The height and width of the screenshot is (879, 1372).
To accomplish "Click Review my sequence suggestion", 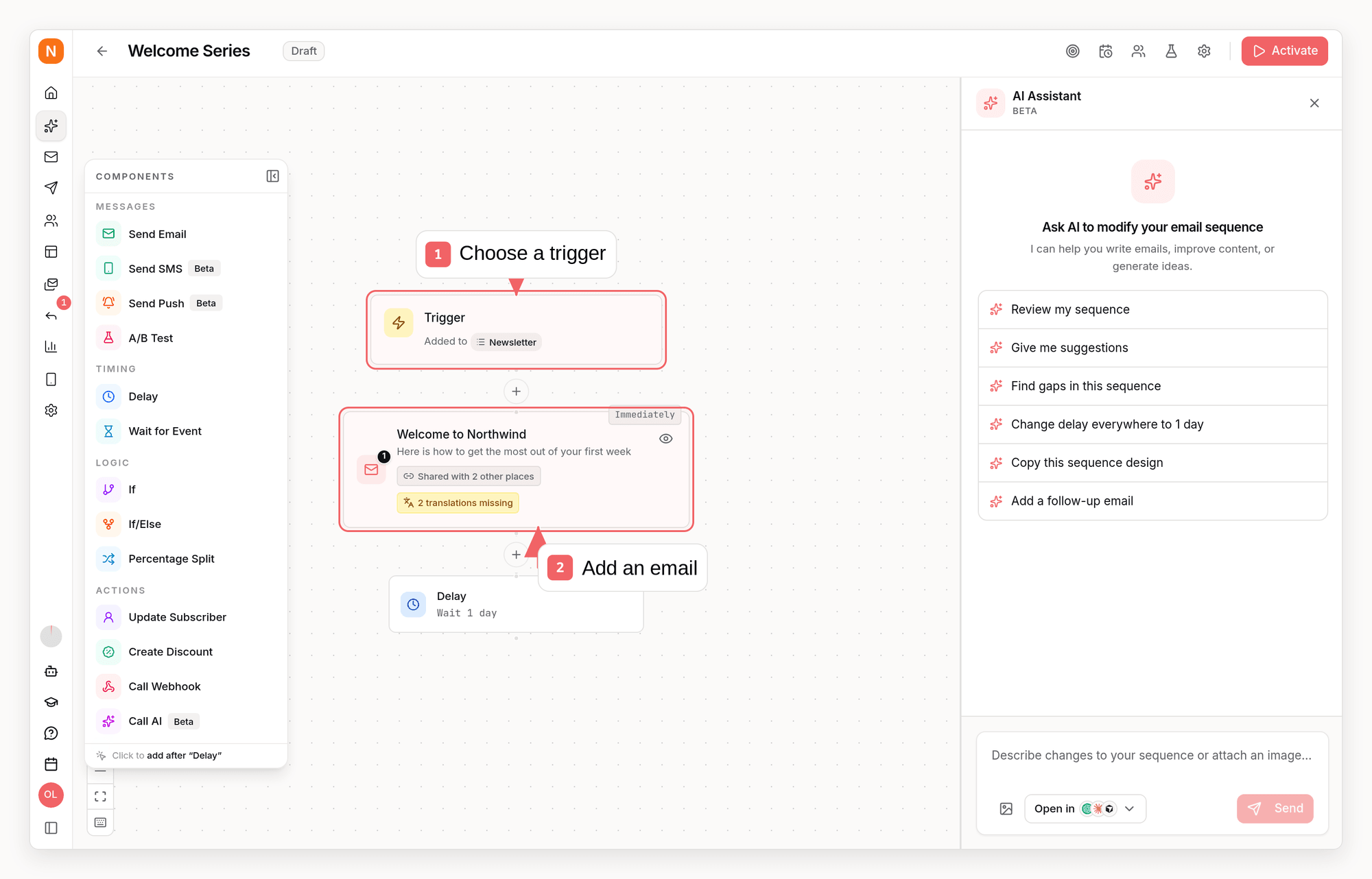I will coord(1153,310).
